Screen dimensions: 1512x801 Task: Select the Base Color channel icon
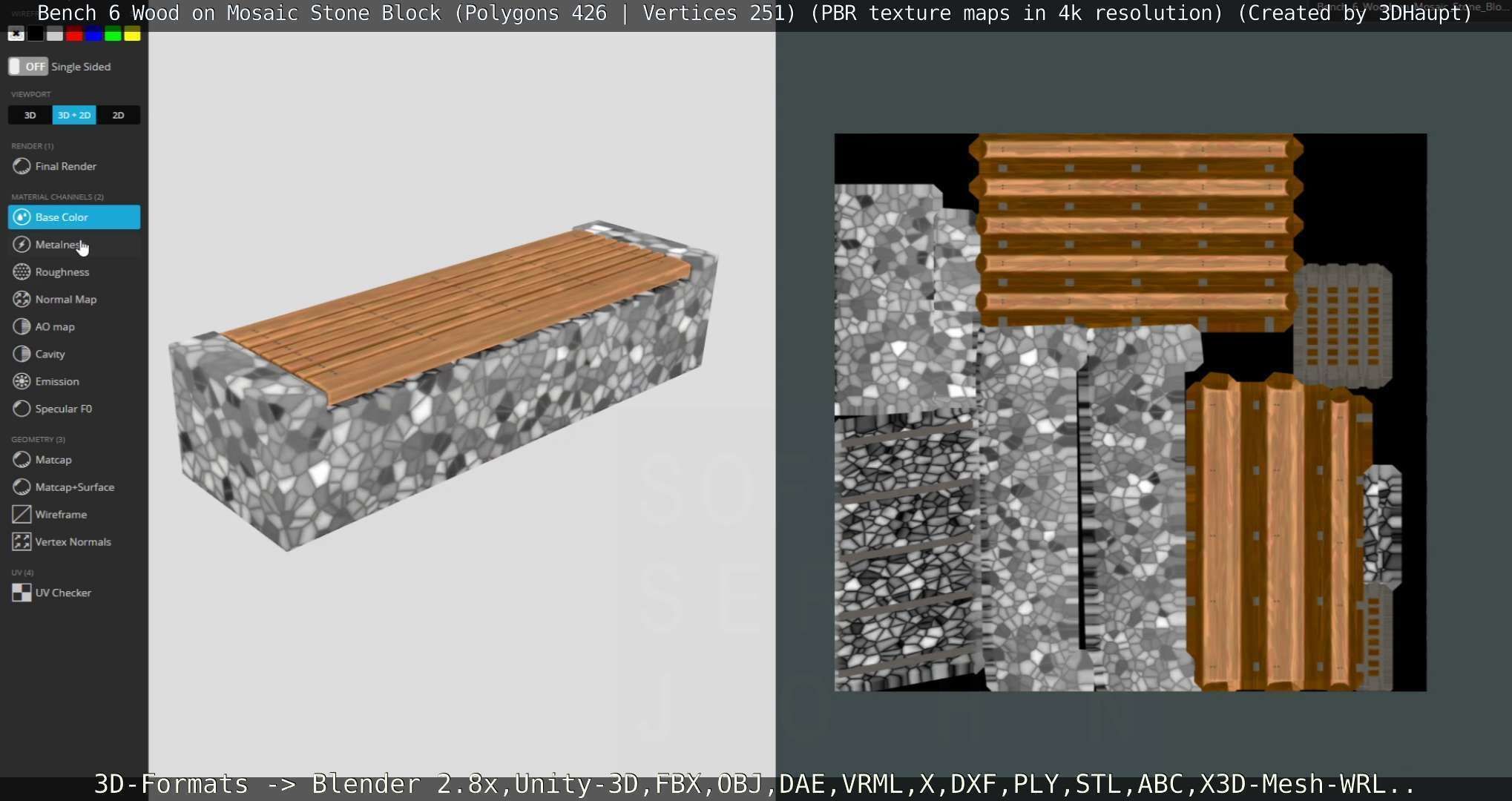(x=22, y=217)
